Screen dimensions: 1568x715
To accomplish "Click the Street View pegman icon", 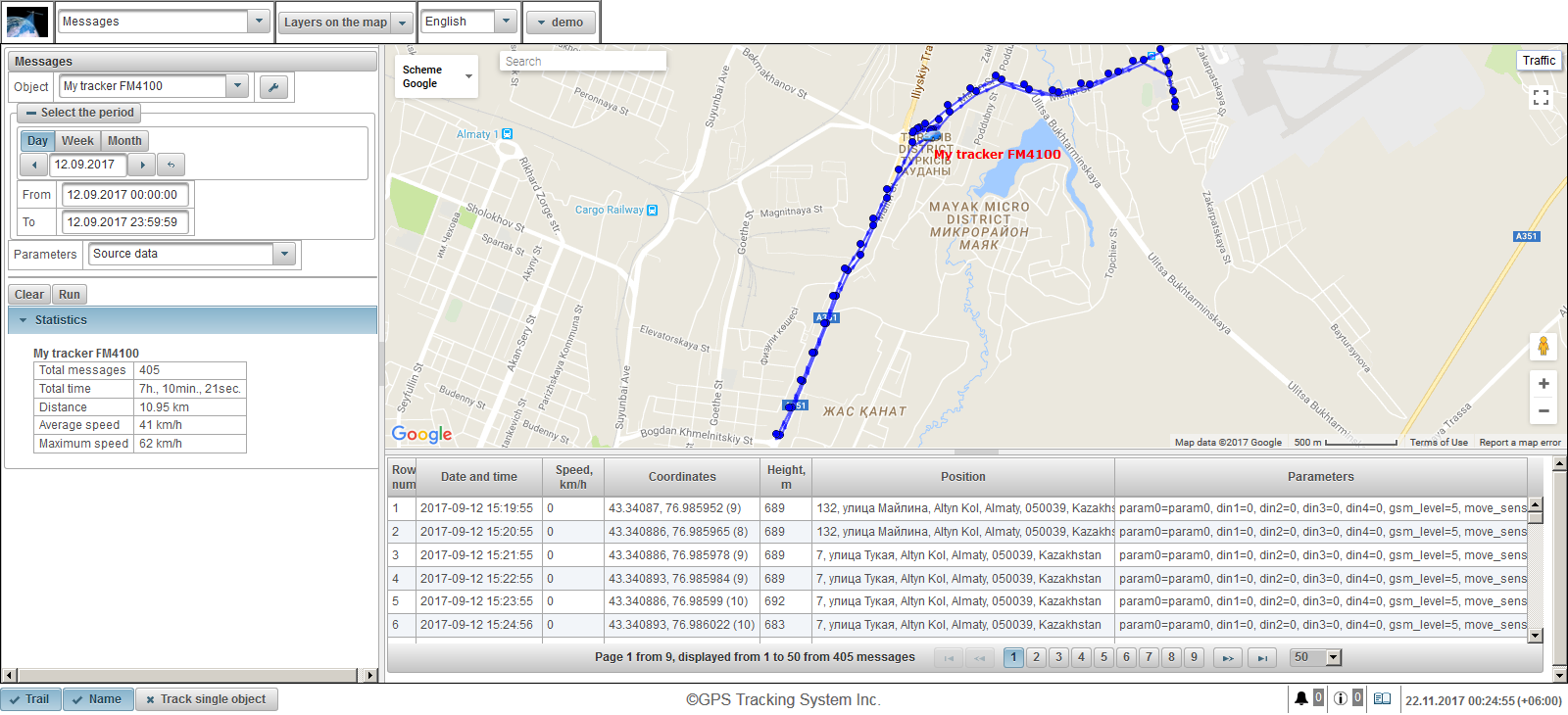I will (x=1543, y=346).
